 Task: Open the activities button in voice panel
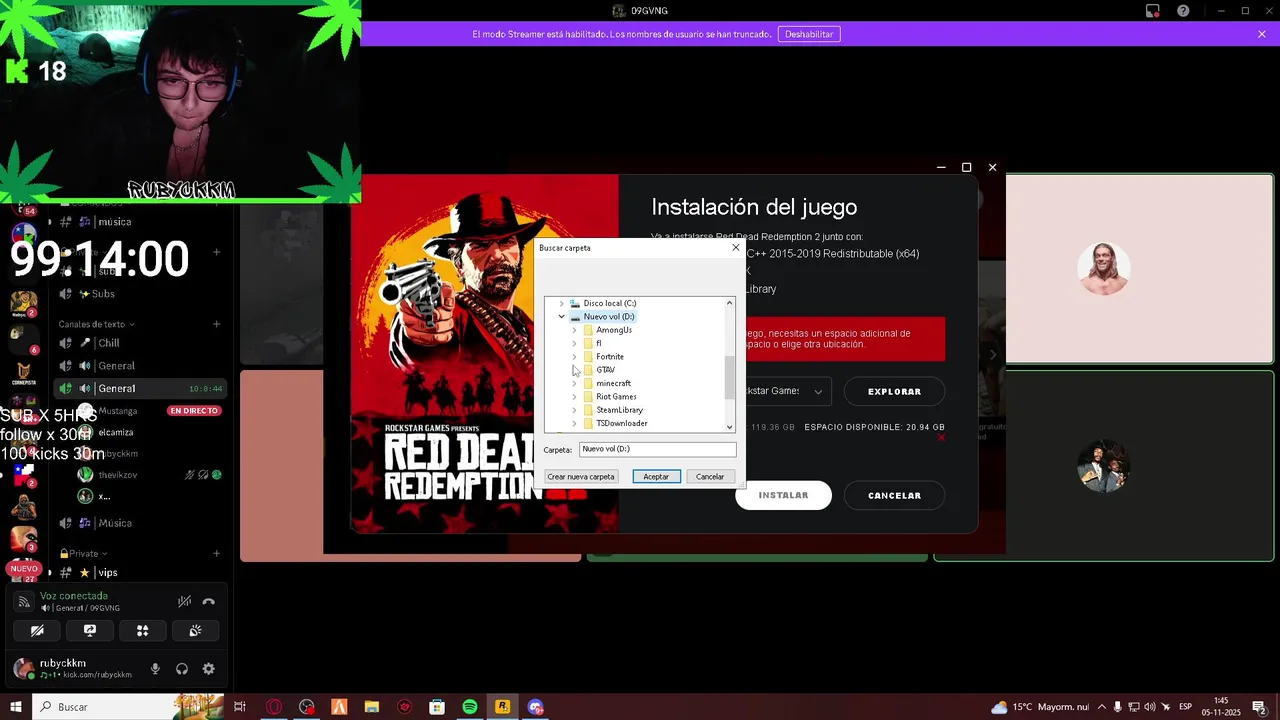tap(142, 631)
